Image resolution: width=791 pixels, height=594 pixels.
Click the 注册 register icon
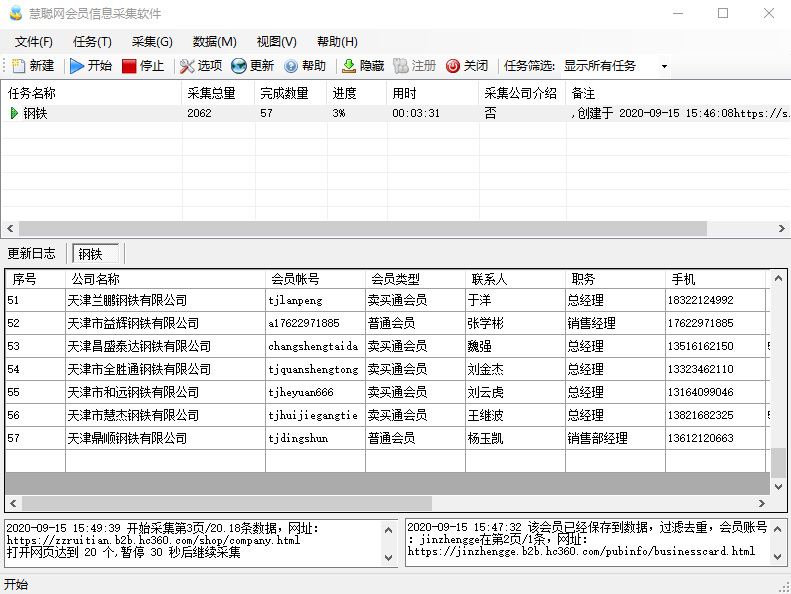coord(401,66)
